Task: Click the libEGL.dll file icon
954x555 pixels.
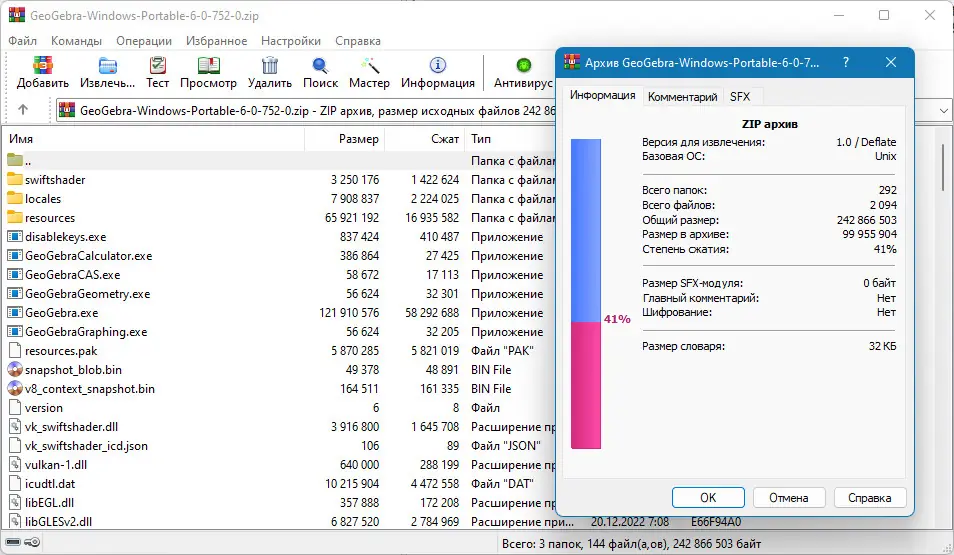Action: pos(15,503)
